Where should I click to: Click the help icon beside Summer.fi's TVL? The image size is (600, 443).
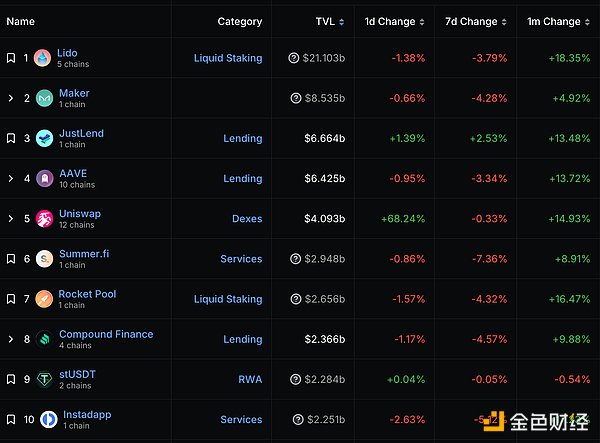tap(294, 259)
